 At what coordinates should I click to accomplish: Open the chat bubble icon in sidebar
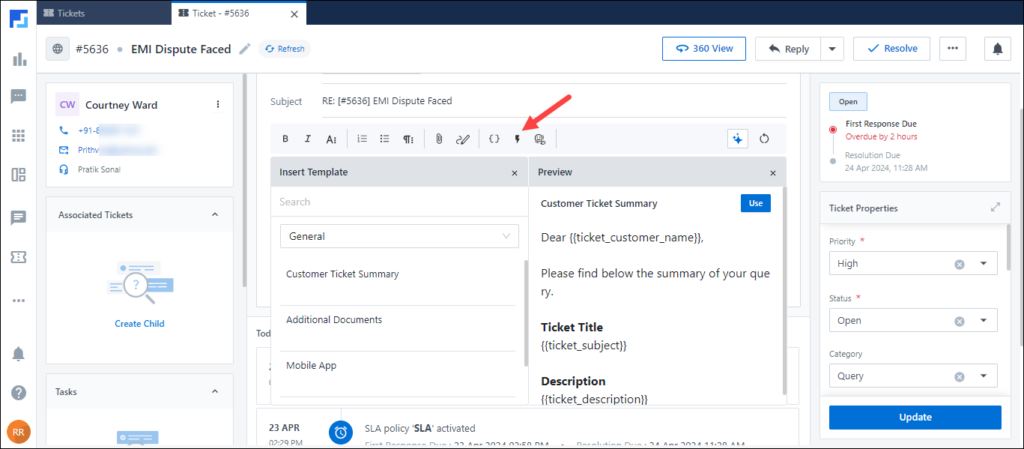coord(19,97)
